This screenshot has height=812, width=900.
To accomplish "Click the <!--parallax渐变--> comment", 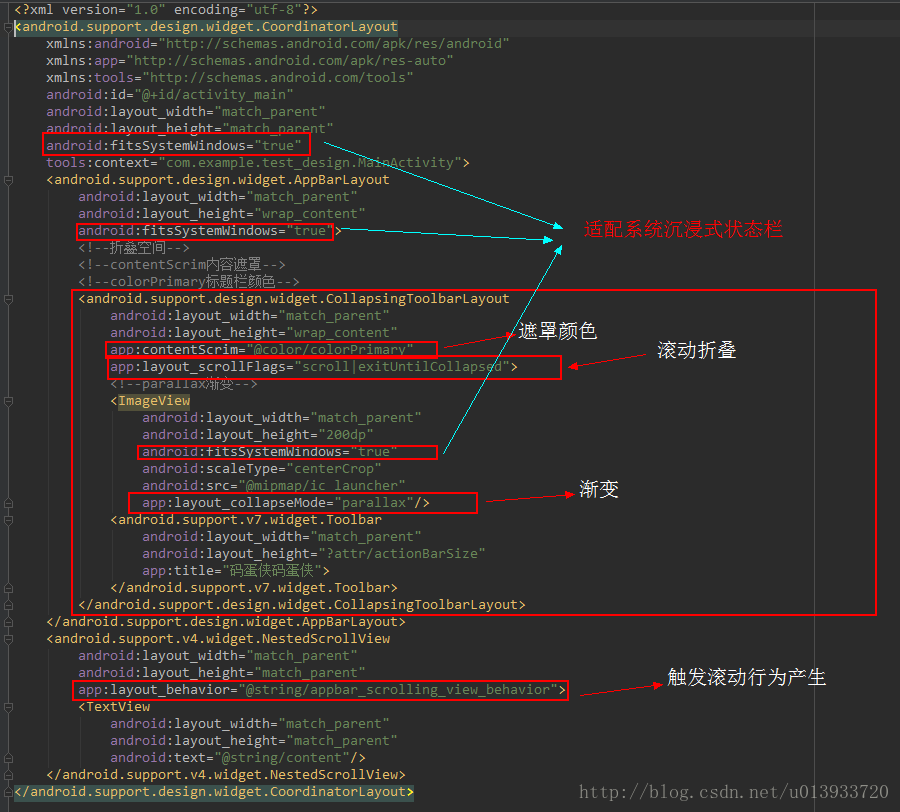I will click(x=184, y=384).
